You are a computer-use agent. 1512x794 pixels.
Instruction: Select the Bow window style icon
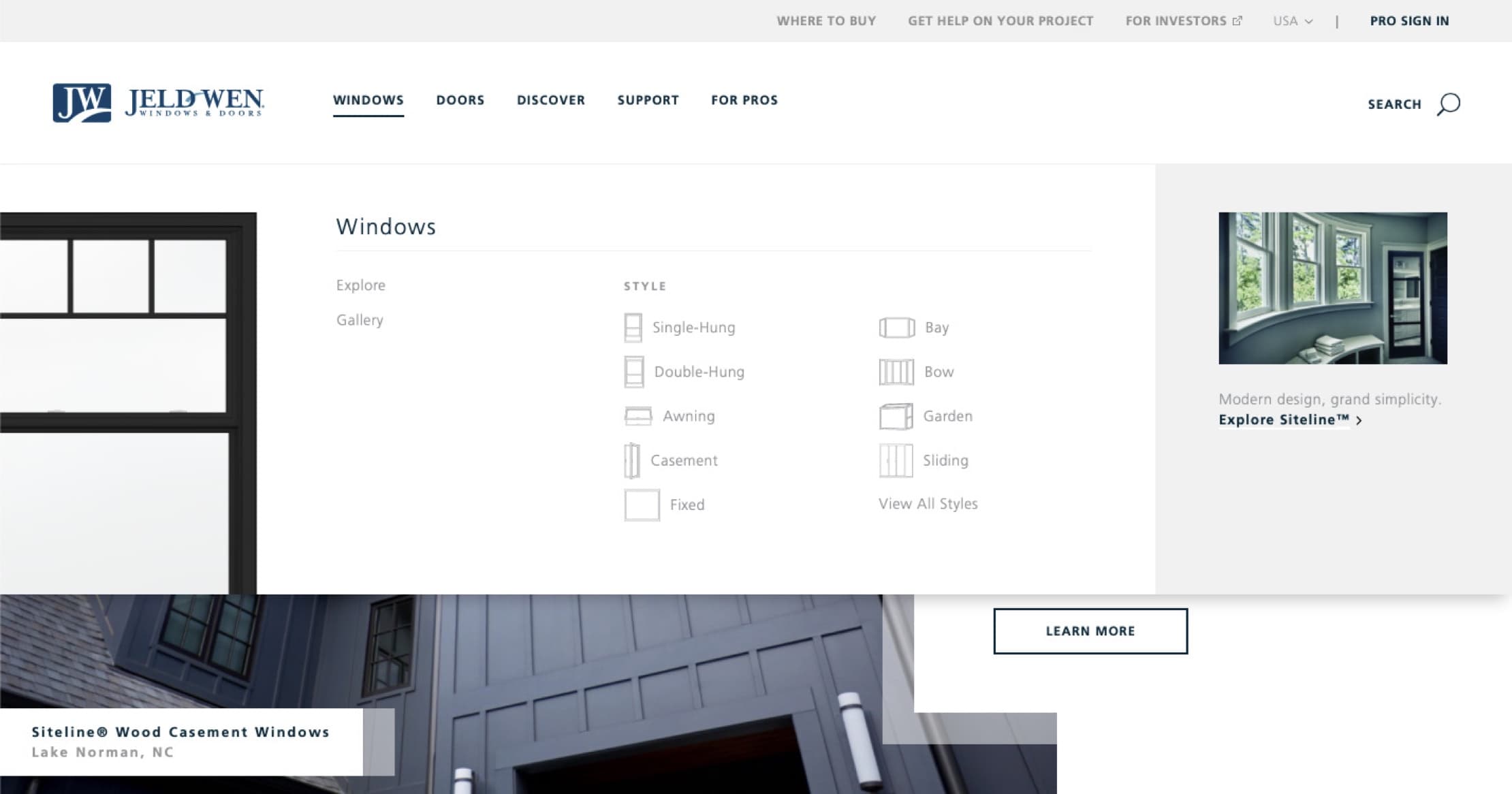click(898, 372)
